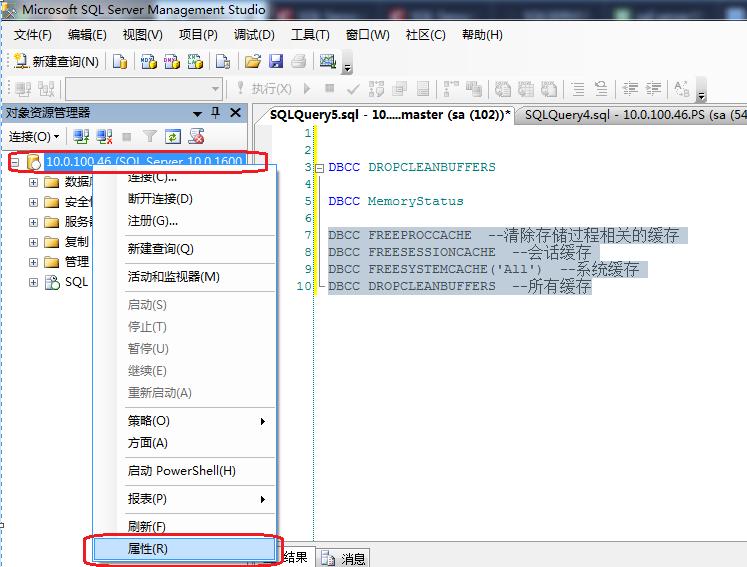Expand the 复制 folder node

tap(33, 242)
